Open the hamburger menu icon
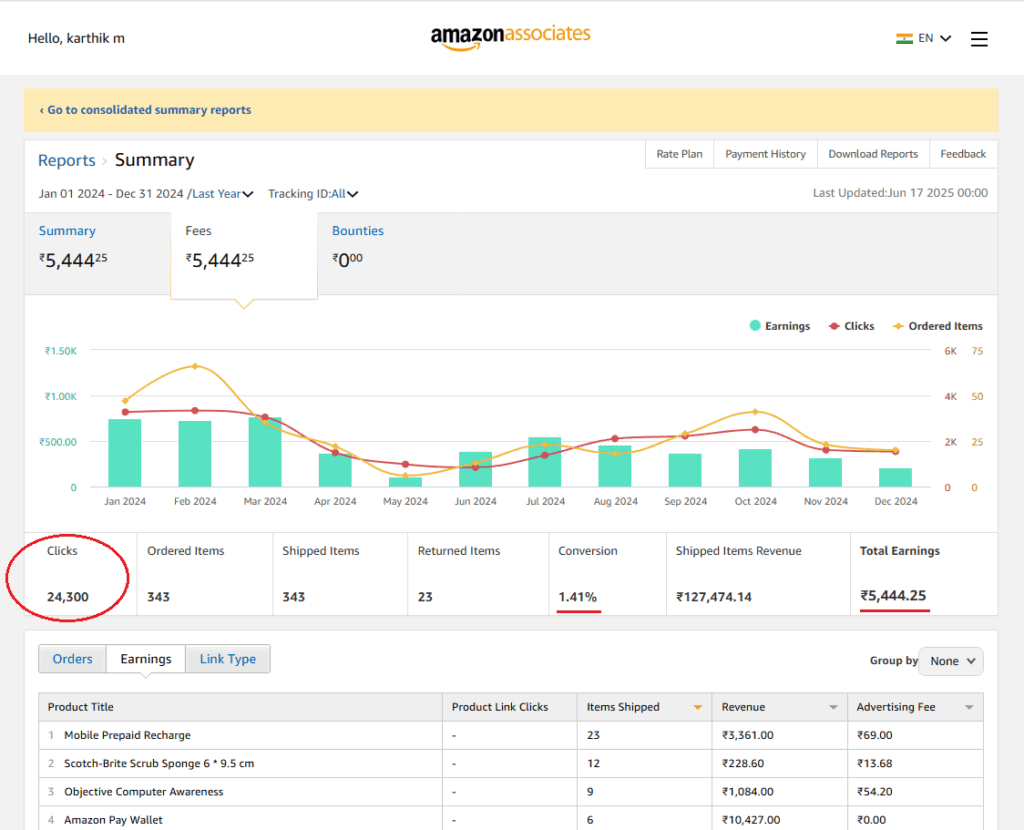1024x830 pixels. [978, 39]
